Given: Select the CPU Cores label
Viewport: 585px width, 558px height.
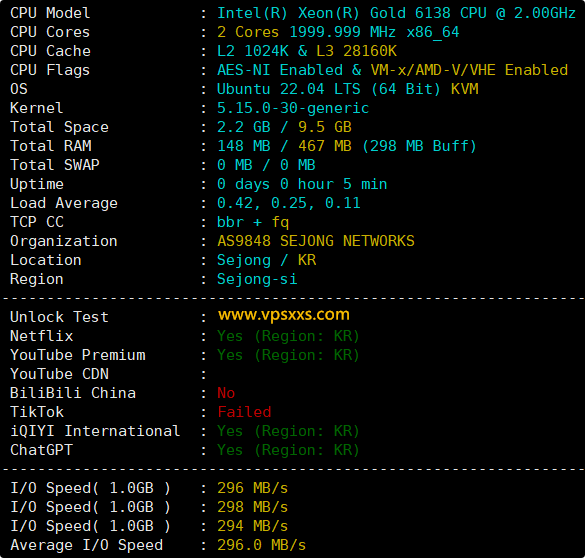Looking at the screenshot, I should 50,32.
